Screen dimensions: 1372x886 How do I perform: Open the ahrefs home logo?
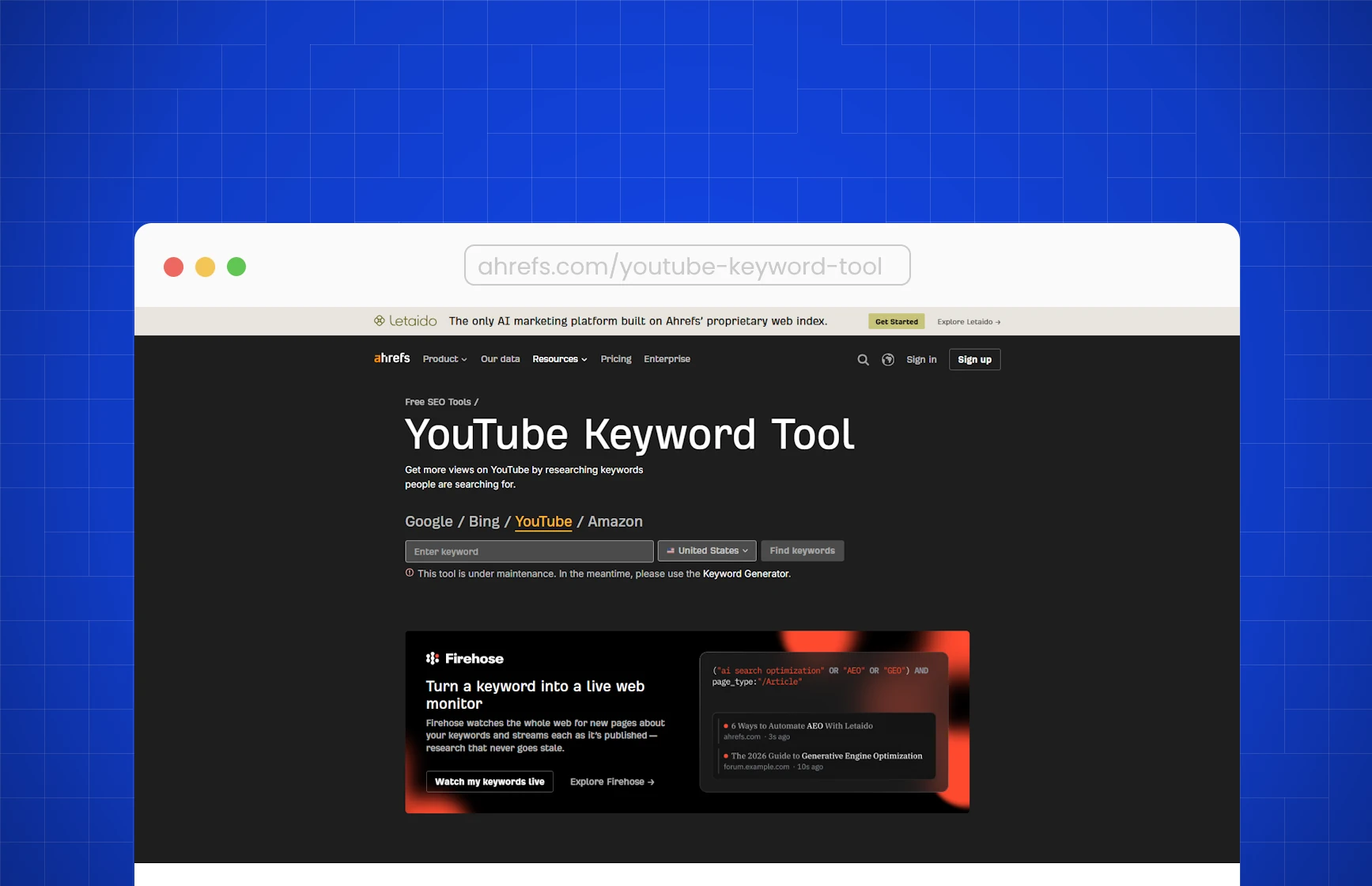[391, 358]
